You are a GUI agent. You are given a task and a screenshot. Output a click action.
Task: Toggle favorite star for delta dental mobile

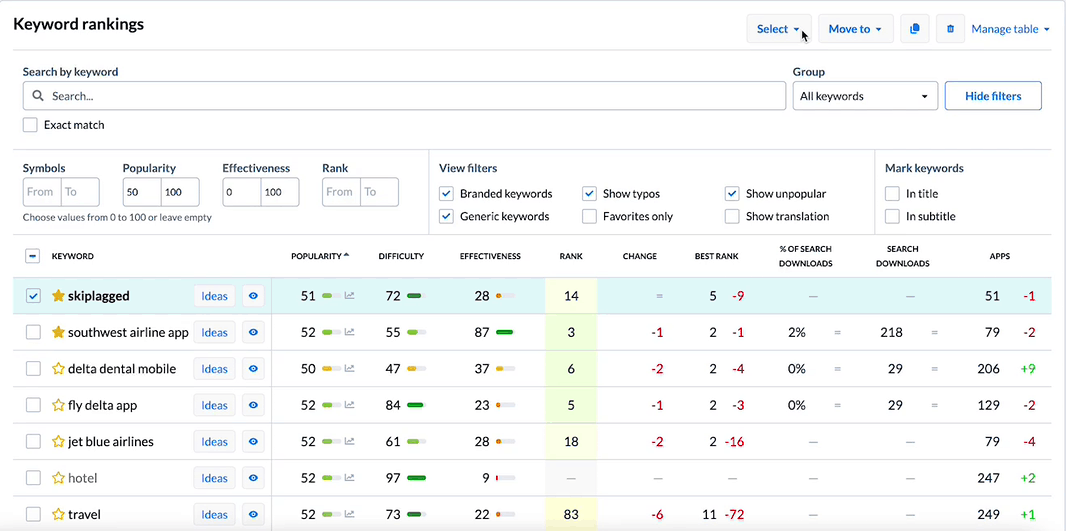pos(58,369)
